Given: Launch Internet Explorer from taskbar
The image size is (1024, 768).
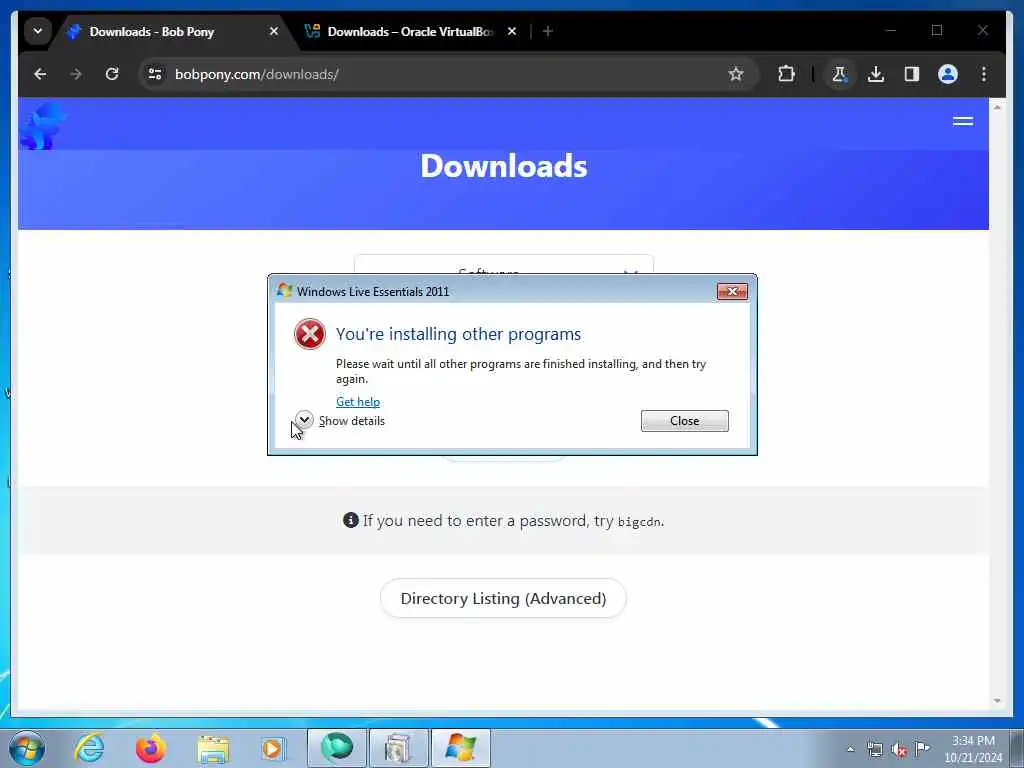Looking at the screenshot, I should coord(89,748).
